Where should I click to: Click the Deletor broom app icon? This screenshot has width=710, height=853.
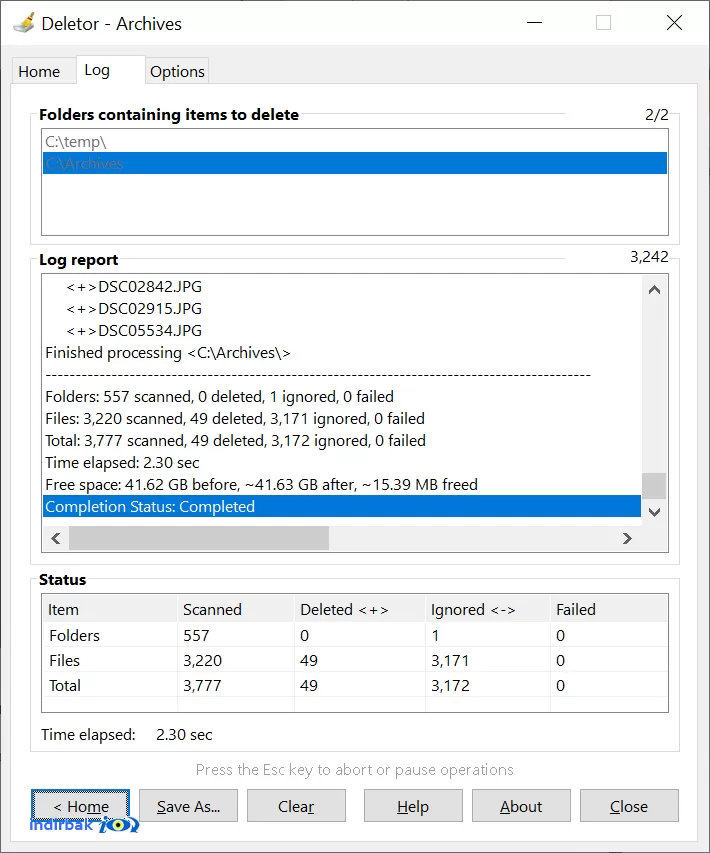coord(24,23)
